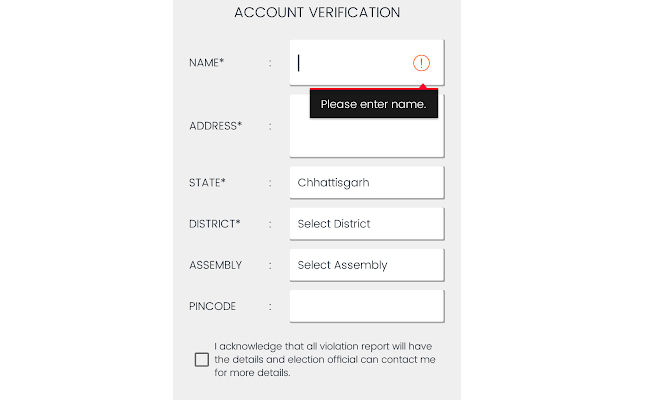Image resolution: width=659 pixels, height=400 pixels.
Task: Click the 'Please enter name.' tooltip
Action: tap(373, 104)
